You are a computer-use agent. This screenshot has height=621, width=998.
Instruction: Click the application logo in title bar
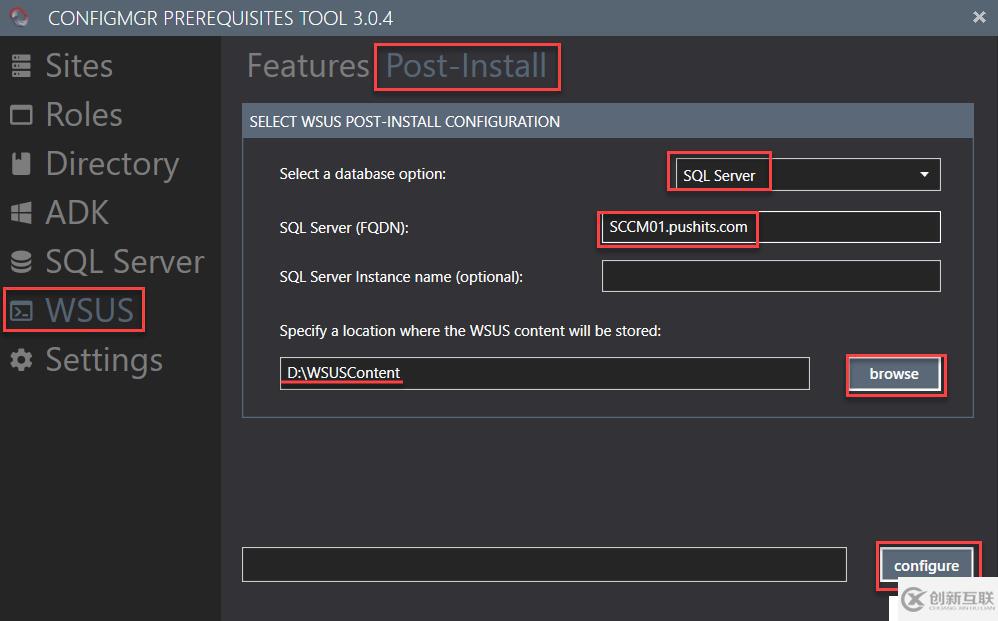(19, 17)
